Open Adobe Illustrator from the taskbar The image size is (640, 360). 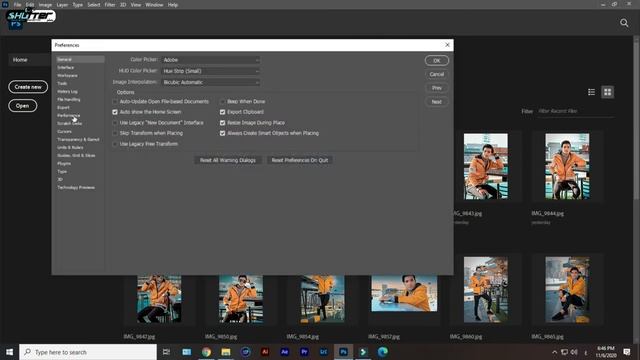[265, 352]
